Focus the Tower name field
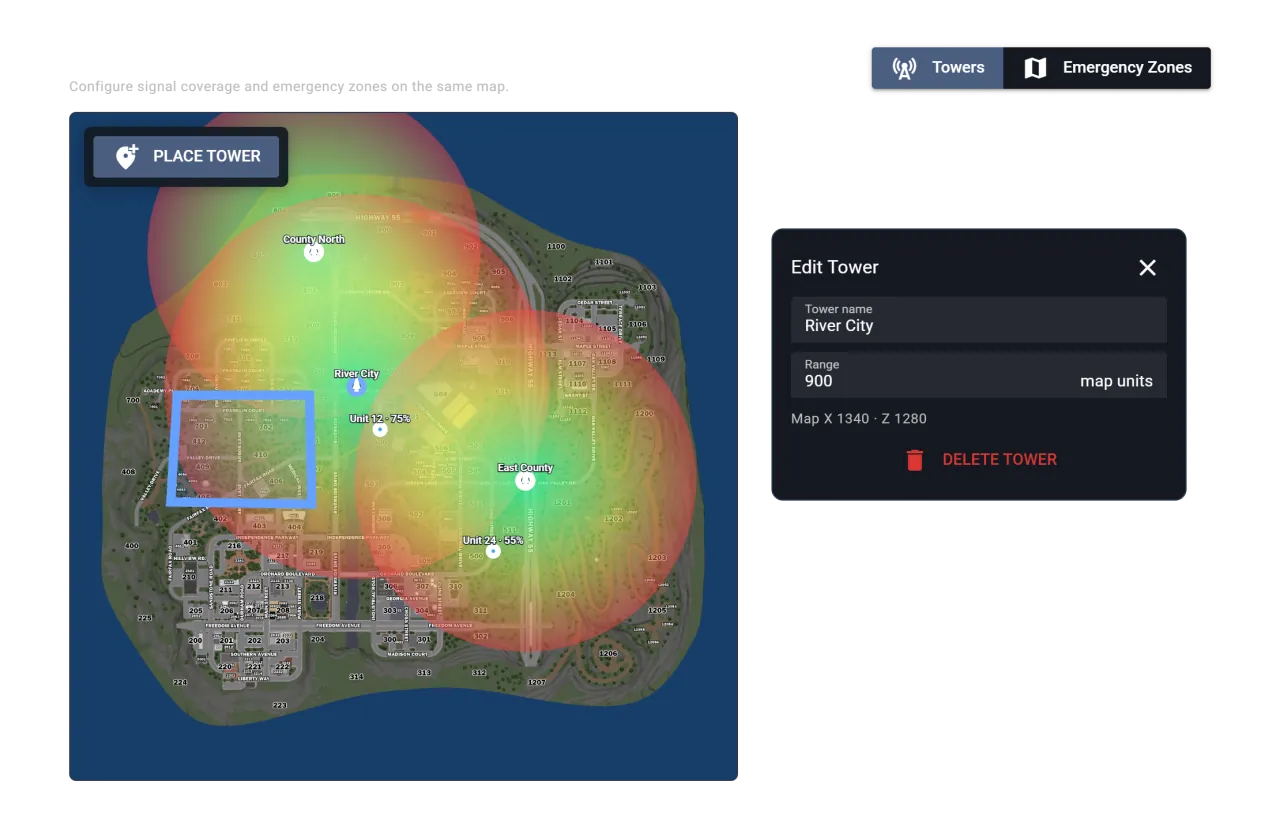The width and height of the screenshot is (1280, 819). point(979,319)
